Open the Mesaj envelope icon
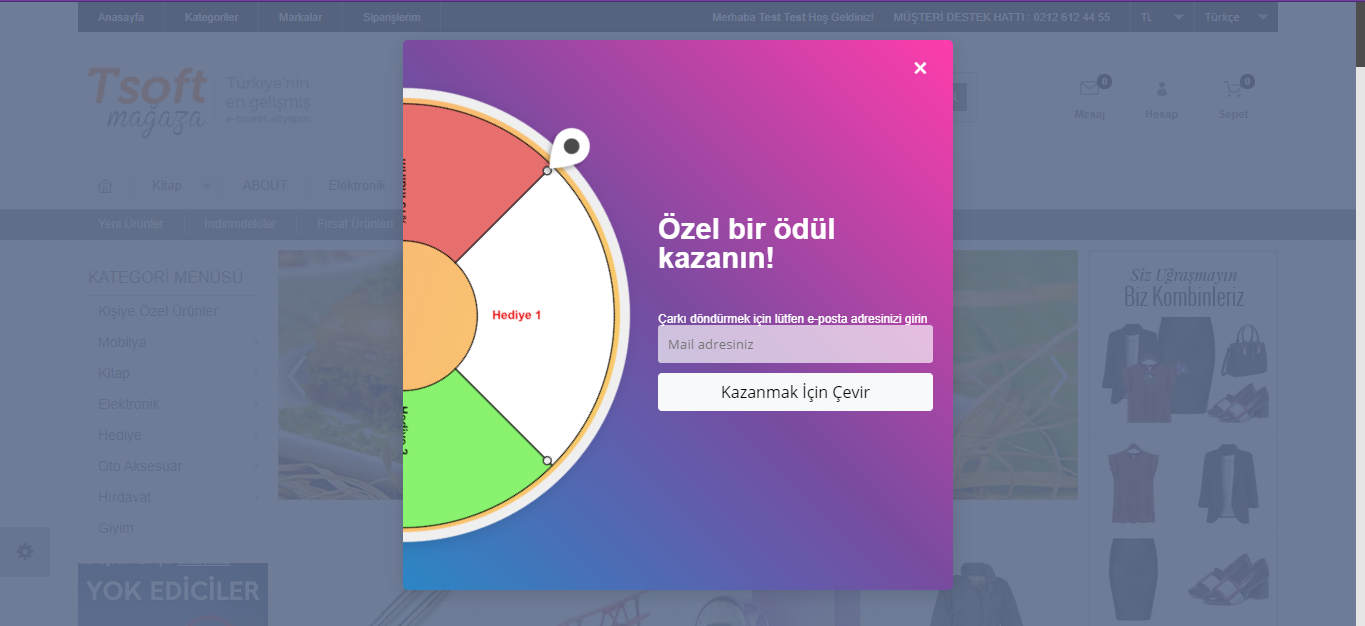Screen dimensions: 1365x626 (1089, 89)
